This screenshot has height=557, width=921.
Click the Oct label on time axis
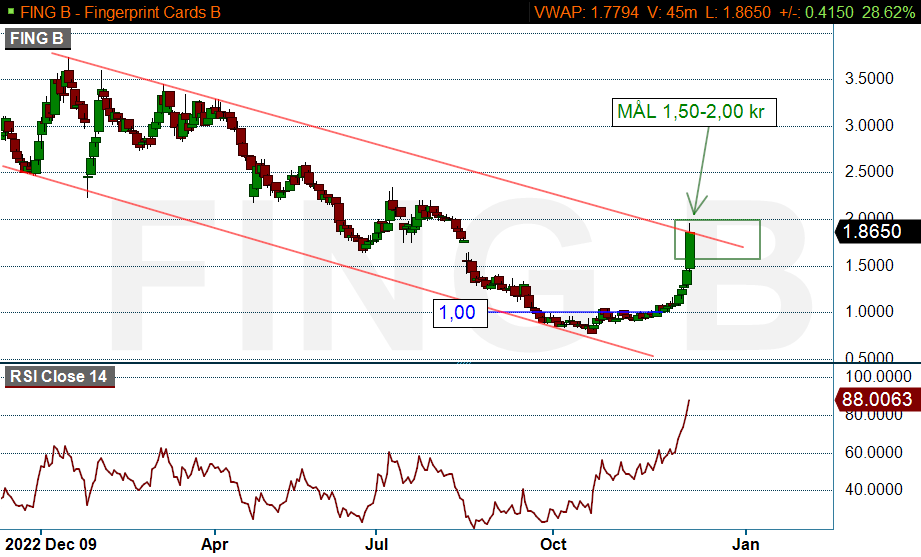point(553,544)
